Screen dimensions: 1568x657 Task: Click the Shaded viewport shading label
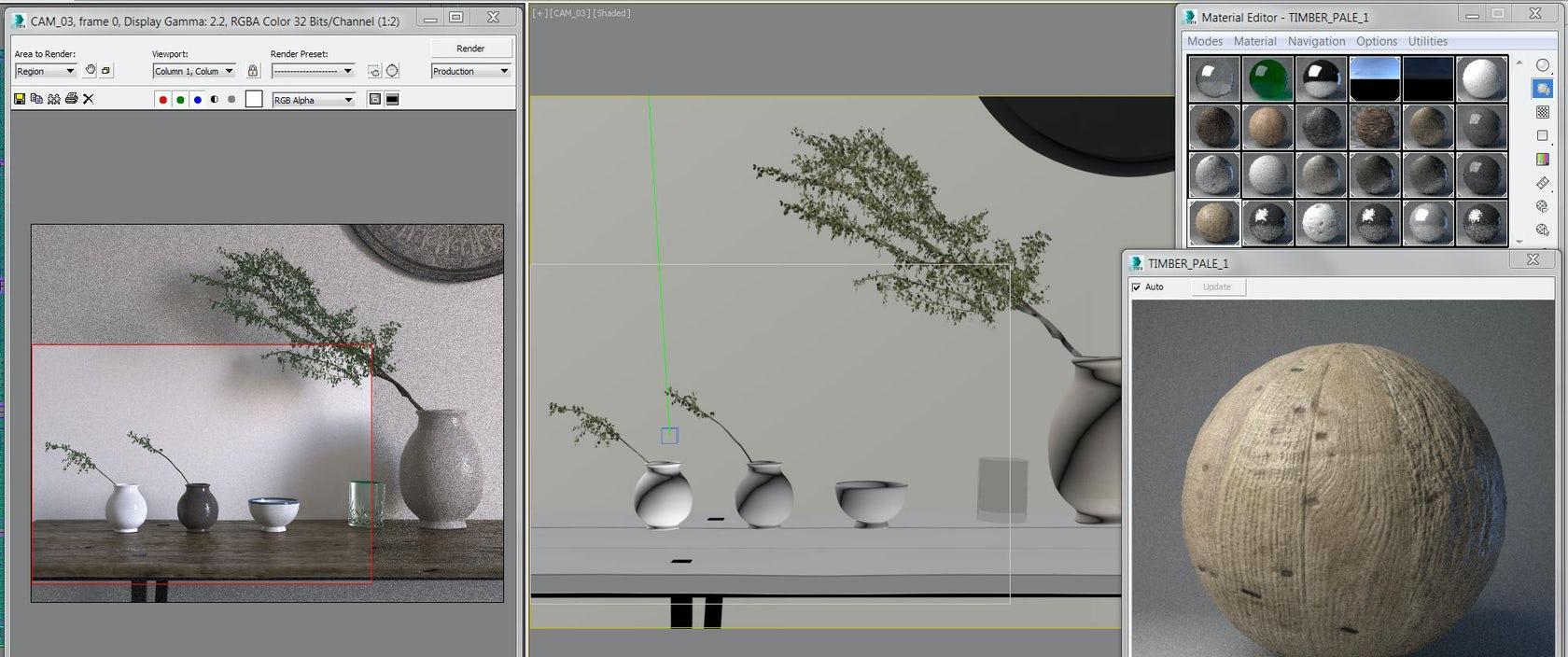tap(611, 13)
